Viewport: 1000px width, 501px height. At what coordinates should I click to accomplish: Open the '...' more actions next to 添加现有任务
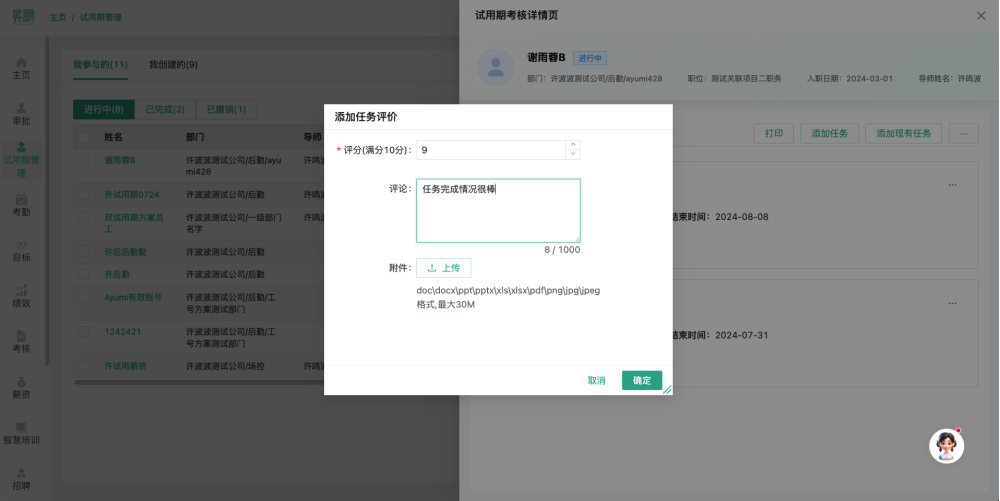[x=963, y=133]
